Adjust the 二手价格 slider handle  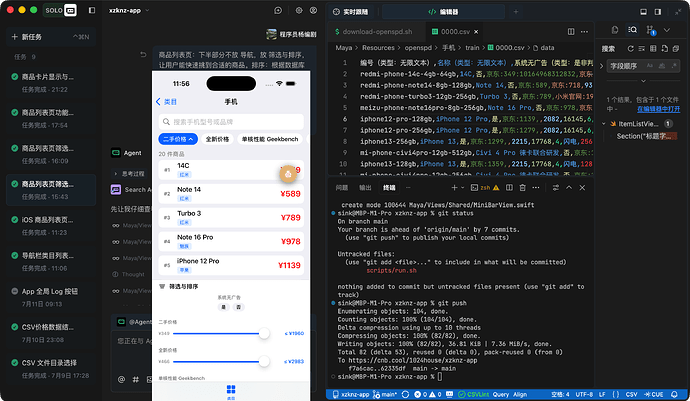[264, 333]
